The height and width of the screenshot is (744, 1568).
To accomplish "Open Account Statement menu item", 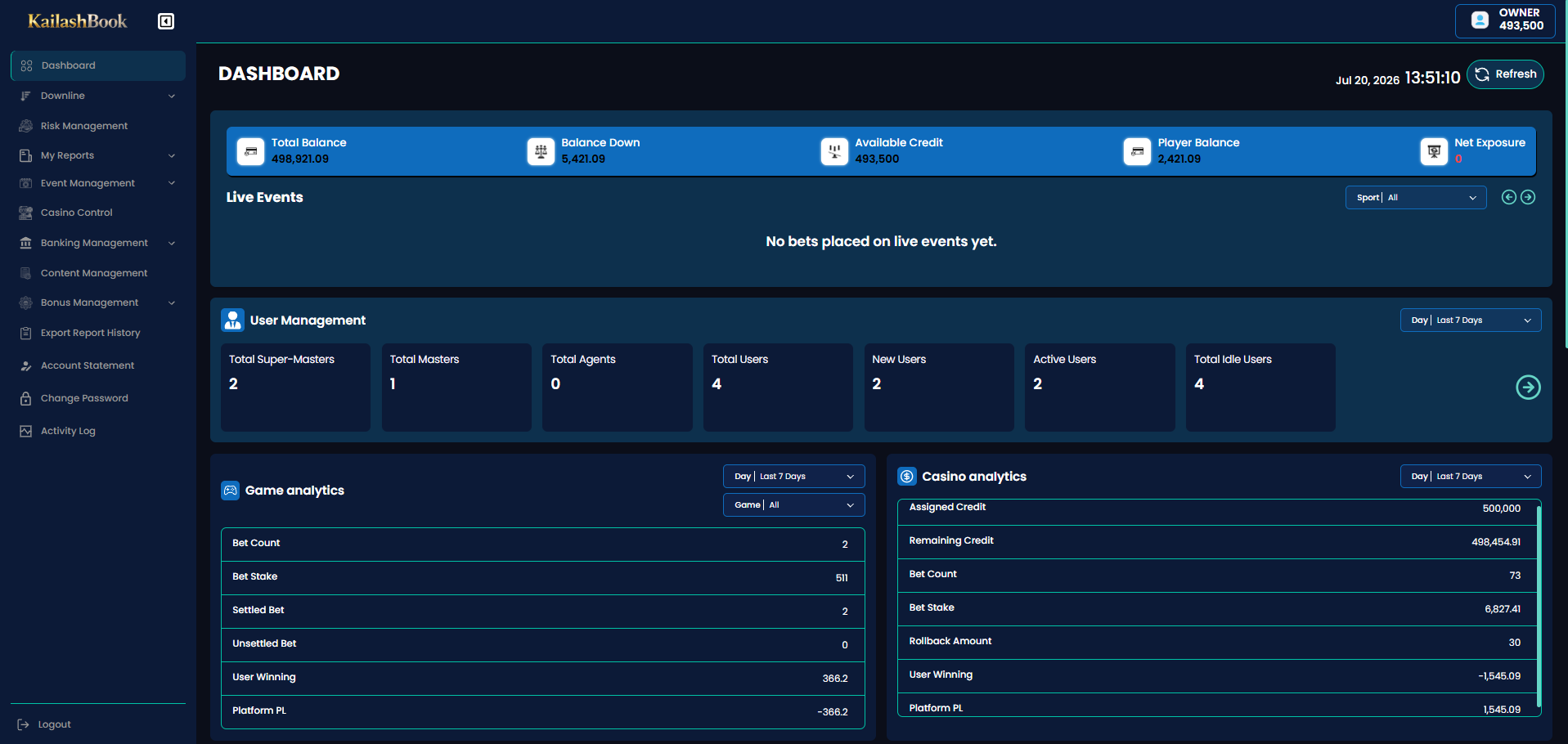I will coord(98,365).
